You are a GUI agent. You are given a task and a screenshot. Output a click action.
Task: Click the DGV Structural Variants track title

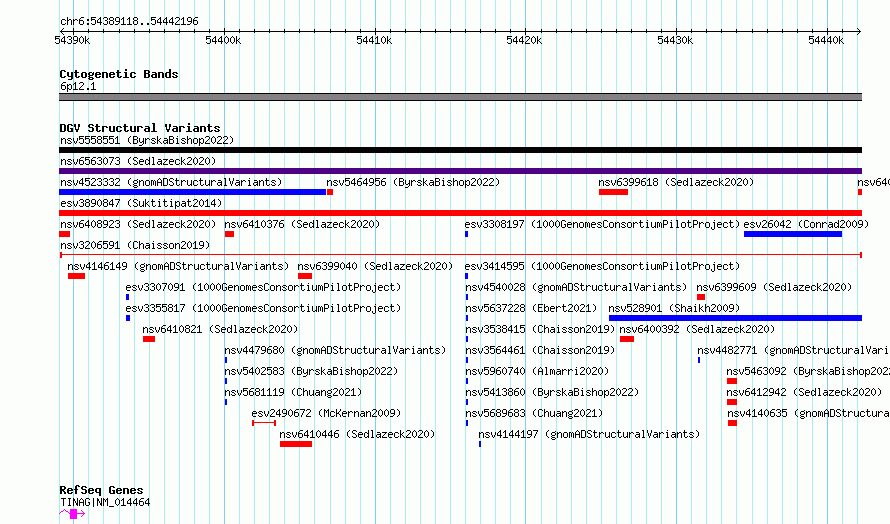click(140, 128)
